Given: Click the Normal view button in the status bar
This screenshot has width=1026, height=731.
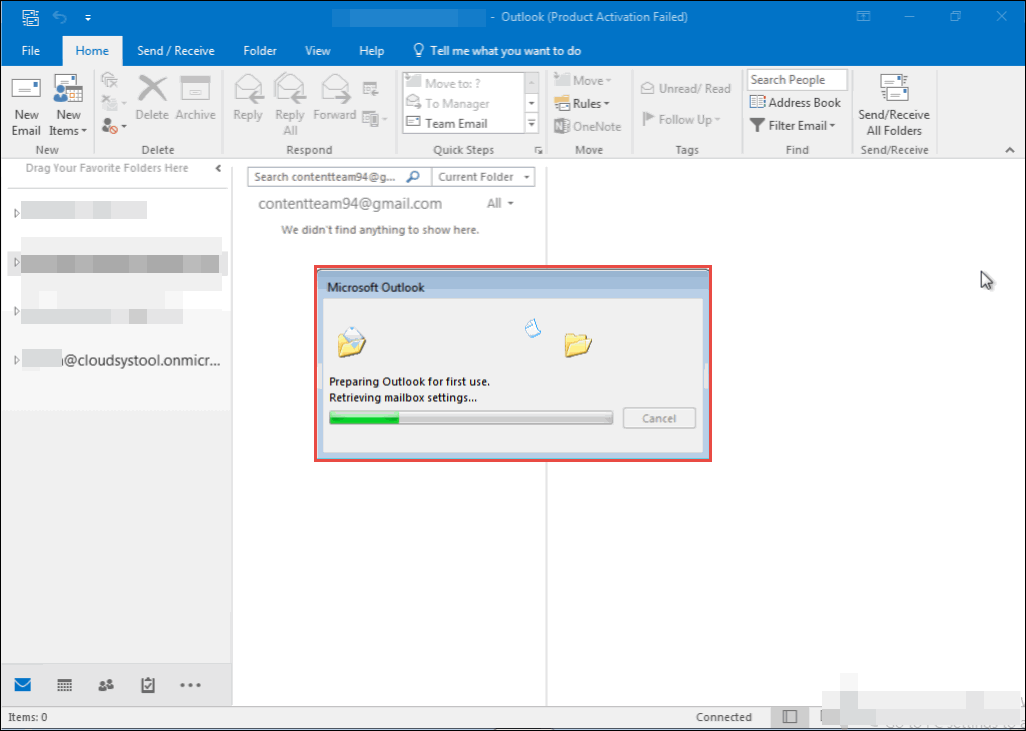Looking at the screenshot, I should (x=790, y=717).
